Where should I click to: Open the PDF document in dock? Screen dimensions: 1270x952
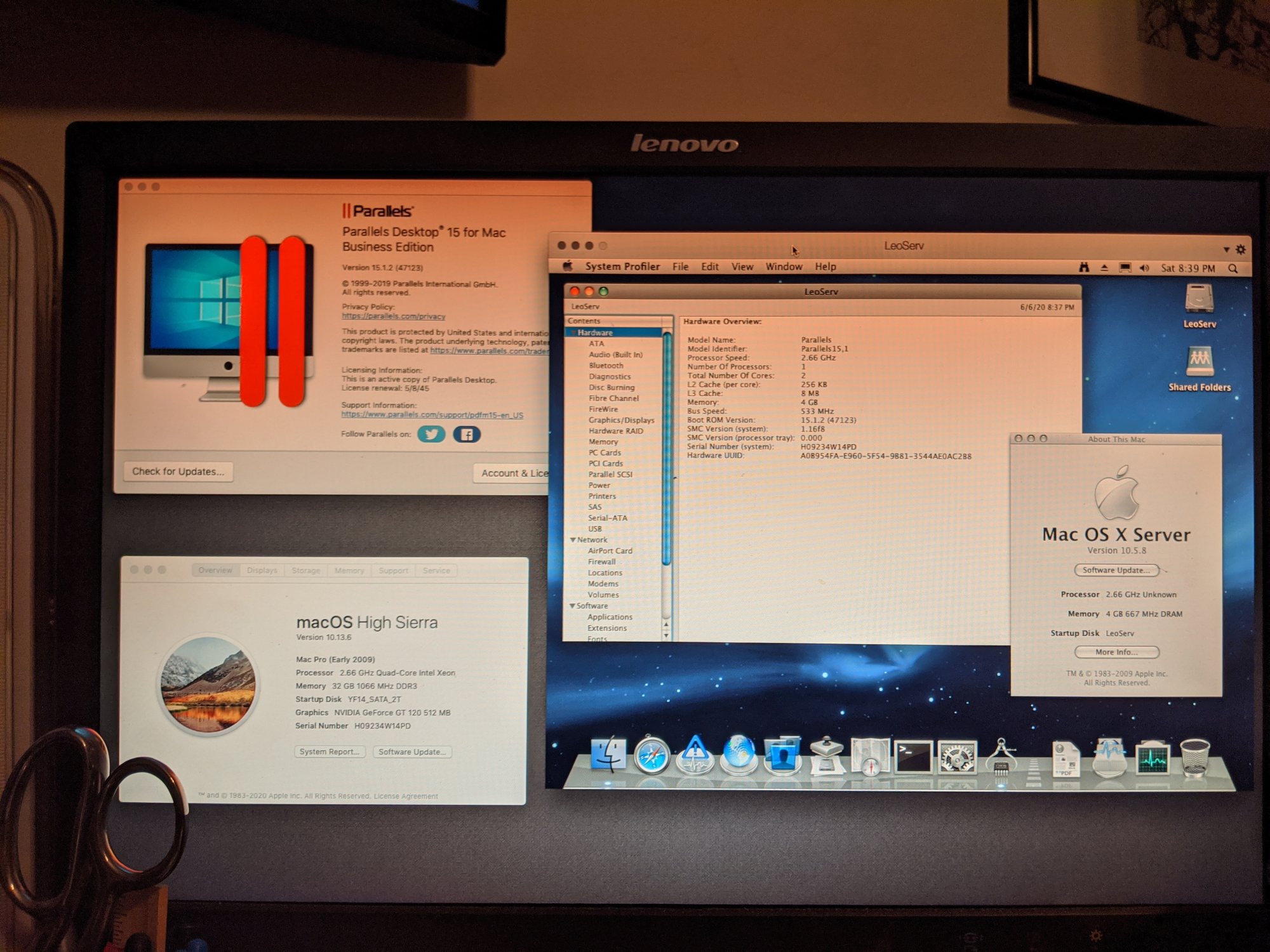(1066, 758)
